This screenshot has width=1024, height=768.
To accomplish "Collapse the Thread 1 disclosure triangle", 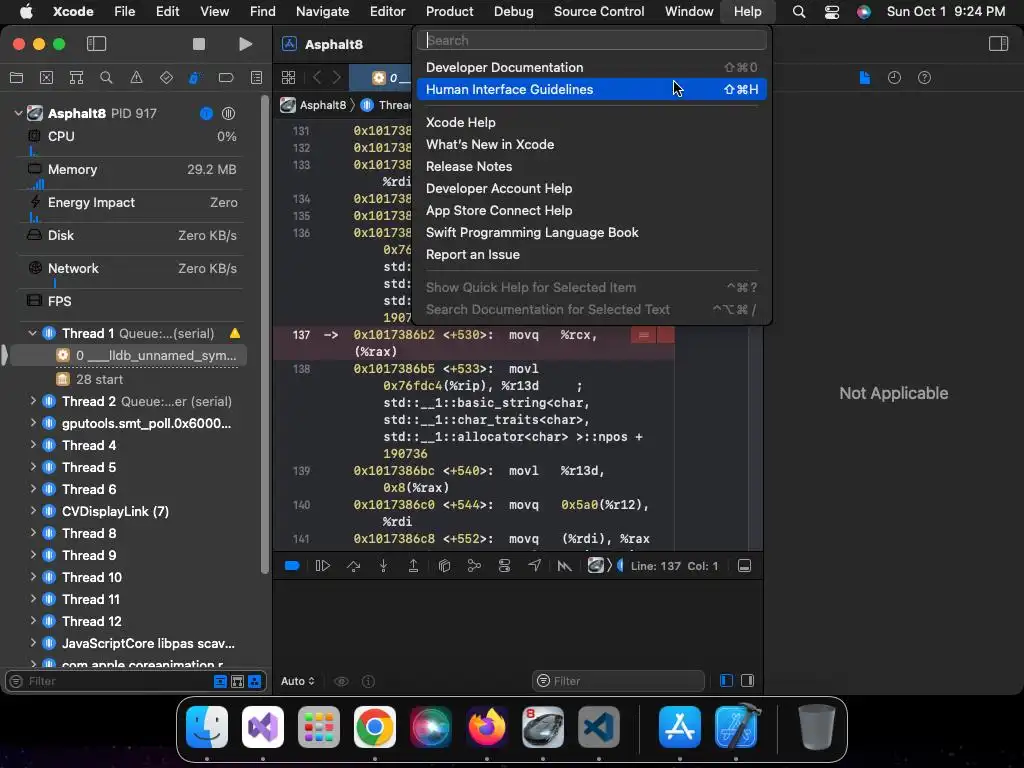I will pos(32,333).
